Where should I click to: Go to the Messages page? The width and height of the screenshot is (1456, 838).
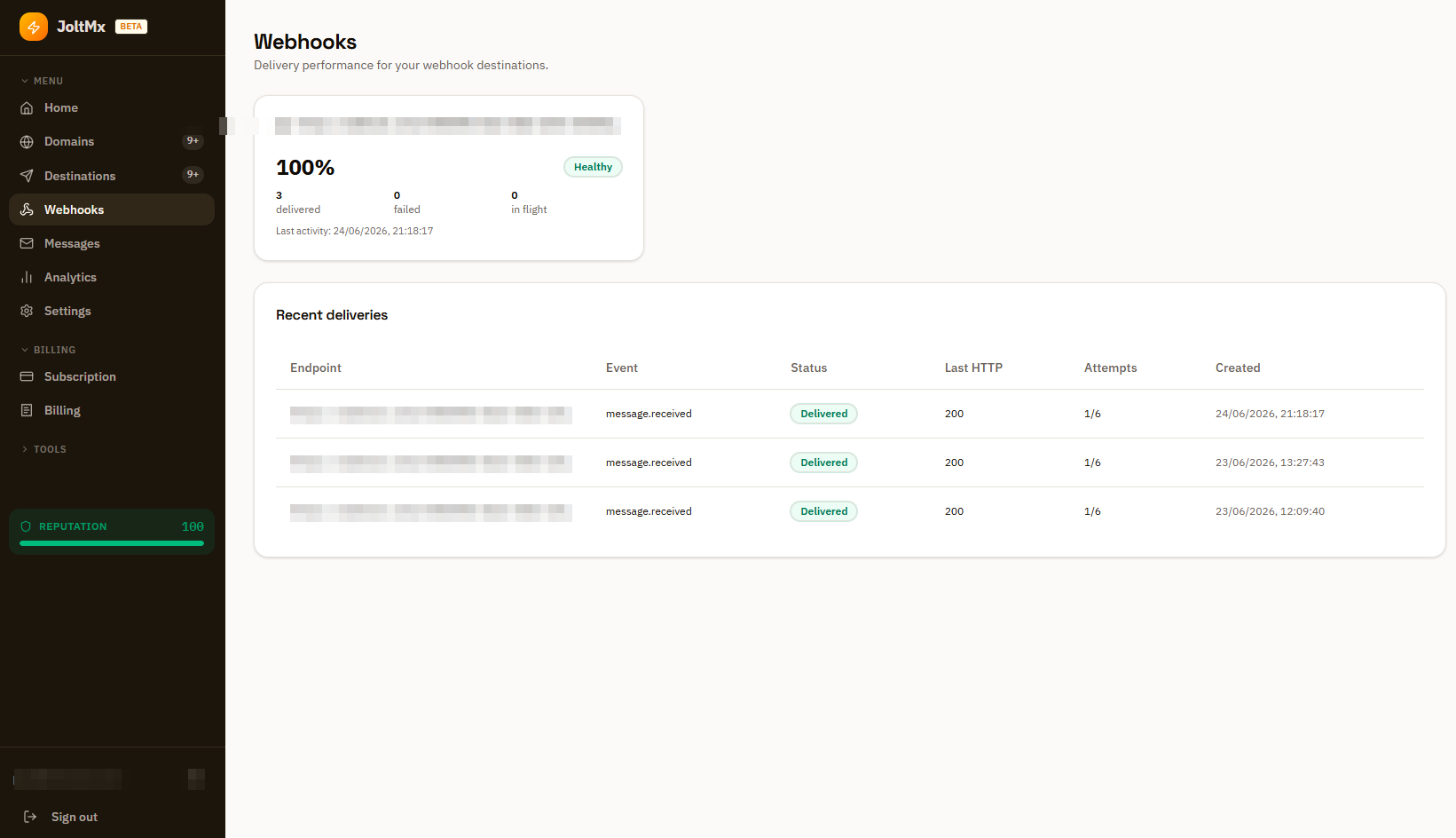112,243
